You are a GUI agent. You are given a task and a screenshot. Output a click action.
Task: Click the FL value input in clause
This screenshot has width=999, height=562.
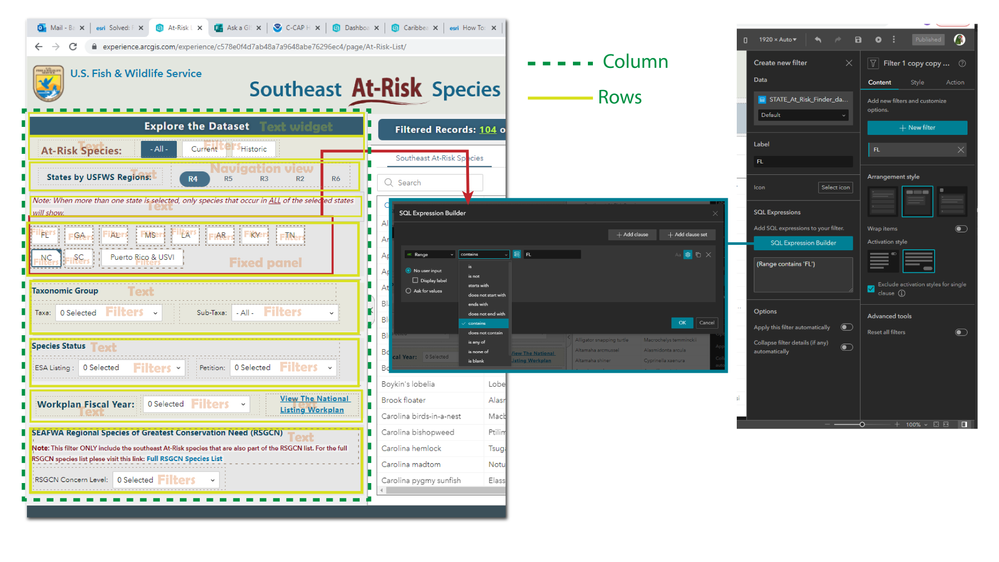coord(552,254)
